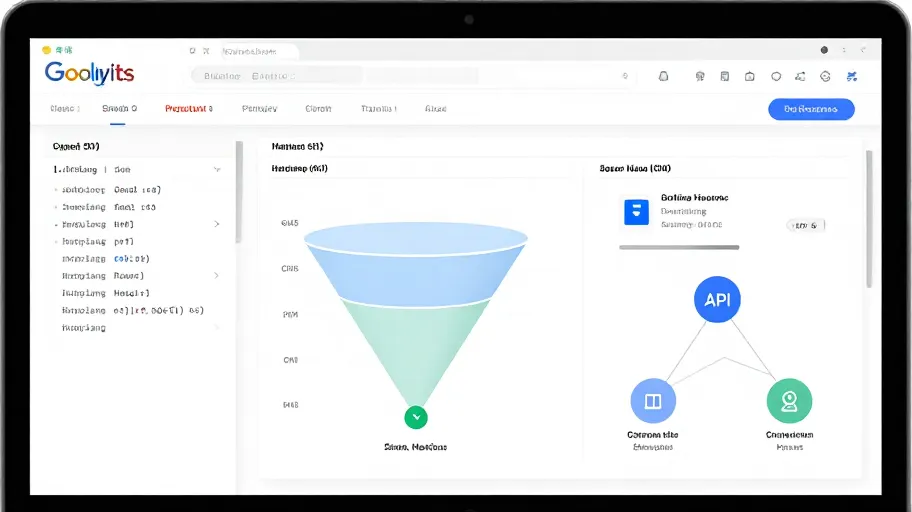The width and height of the screenshot is (912, 512).
Task: Click the funnel axis label 'CR6'
Action: (290, 269)
